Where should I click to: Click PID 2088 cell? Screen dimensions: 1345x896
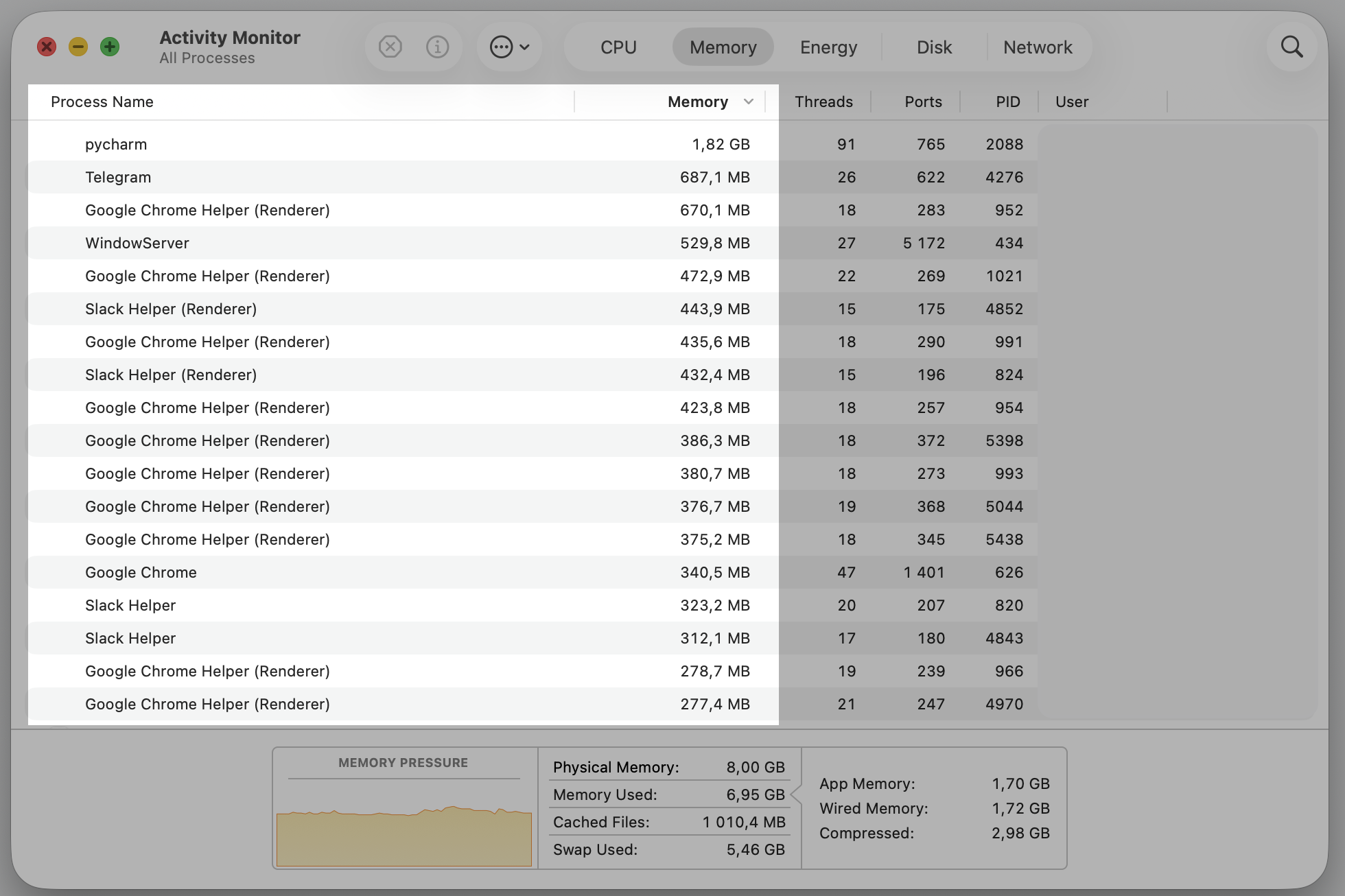click(x=1005, y=144)
